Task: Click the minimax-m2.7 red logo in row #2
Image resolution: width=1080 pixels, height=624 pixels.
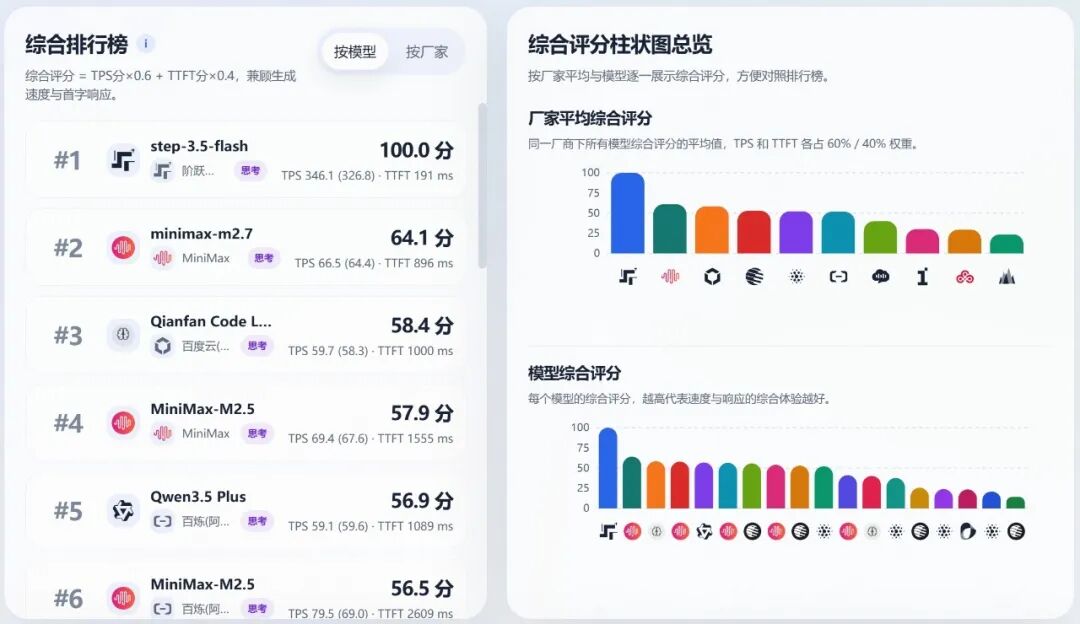Action: point(123,247)
